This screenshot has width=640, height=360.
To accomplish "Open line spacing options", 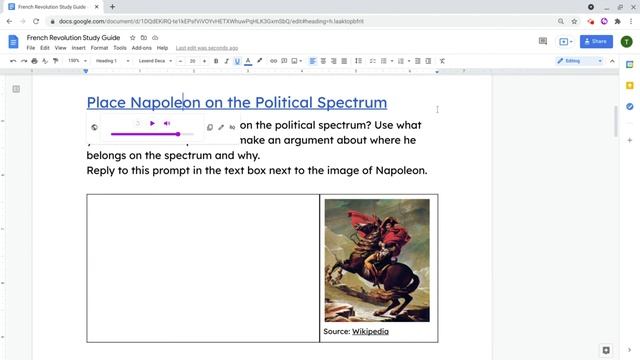I will [358, 61].
